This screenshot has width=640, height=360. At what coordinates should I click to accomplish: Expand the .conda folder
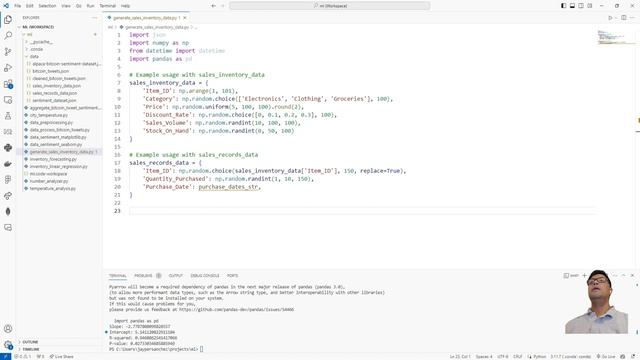click(36, 49)
